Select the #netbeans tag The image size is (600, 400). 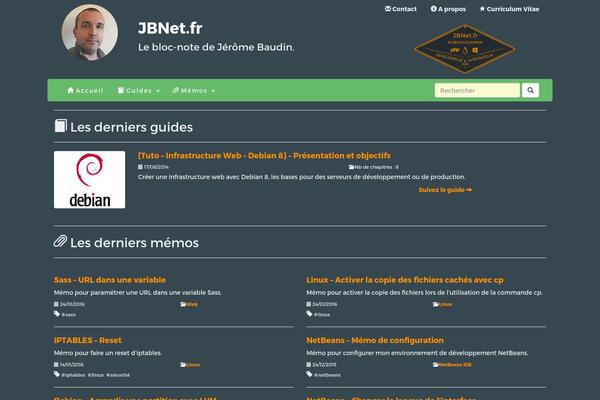pos(327,375)
